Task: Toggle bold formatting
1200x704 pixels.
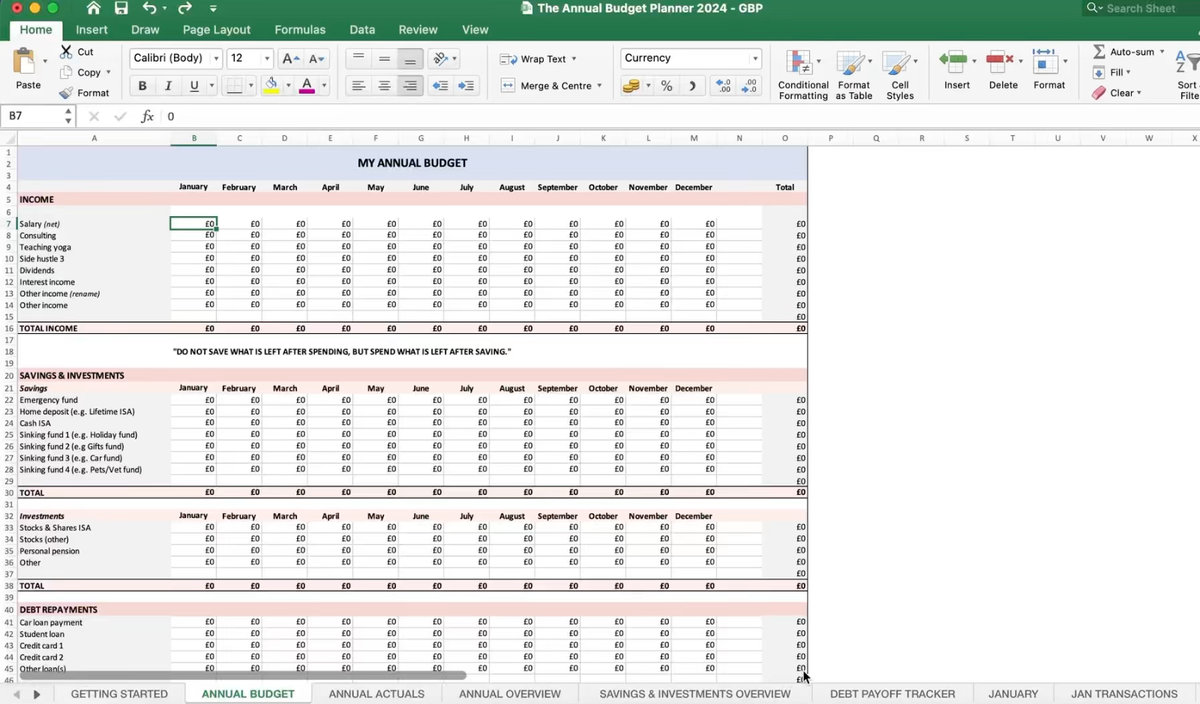Action: click(x=142, y=86)
